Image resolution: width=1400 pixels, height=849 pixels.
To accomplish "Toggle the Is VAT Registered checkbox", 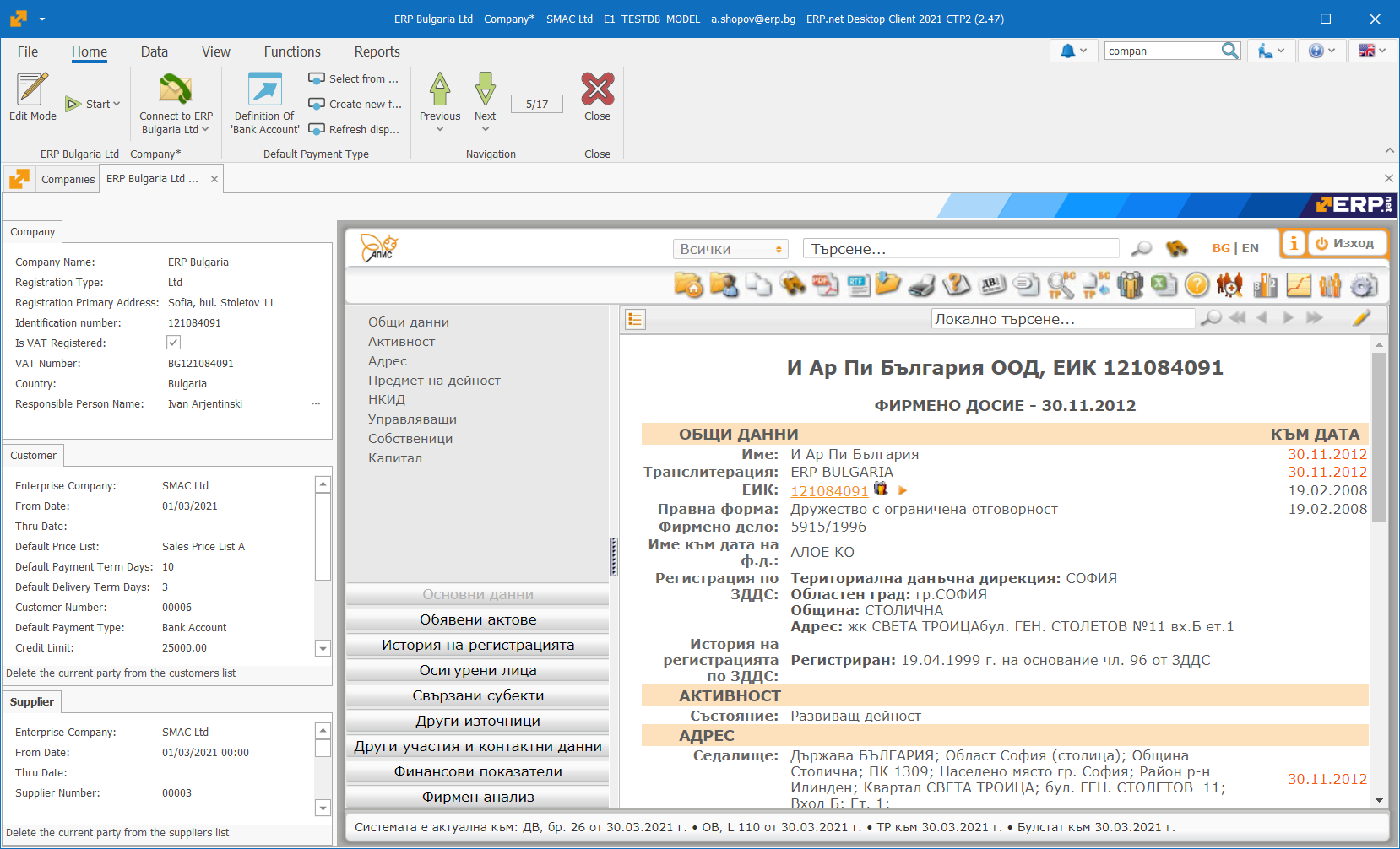I will point(173,342).
